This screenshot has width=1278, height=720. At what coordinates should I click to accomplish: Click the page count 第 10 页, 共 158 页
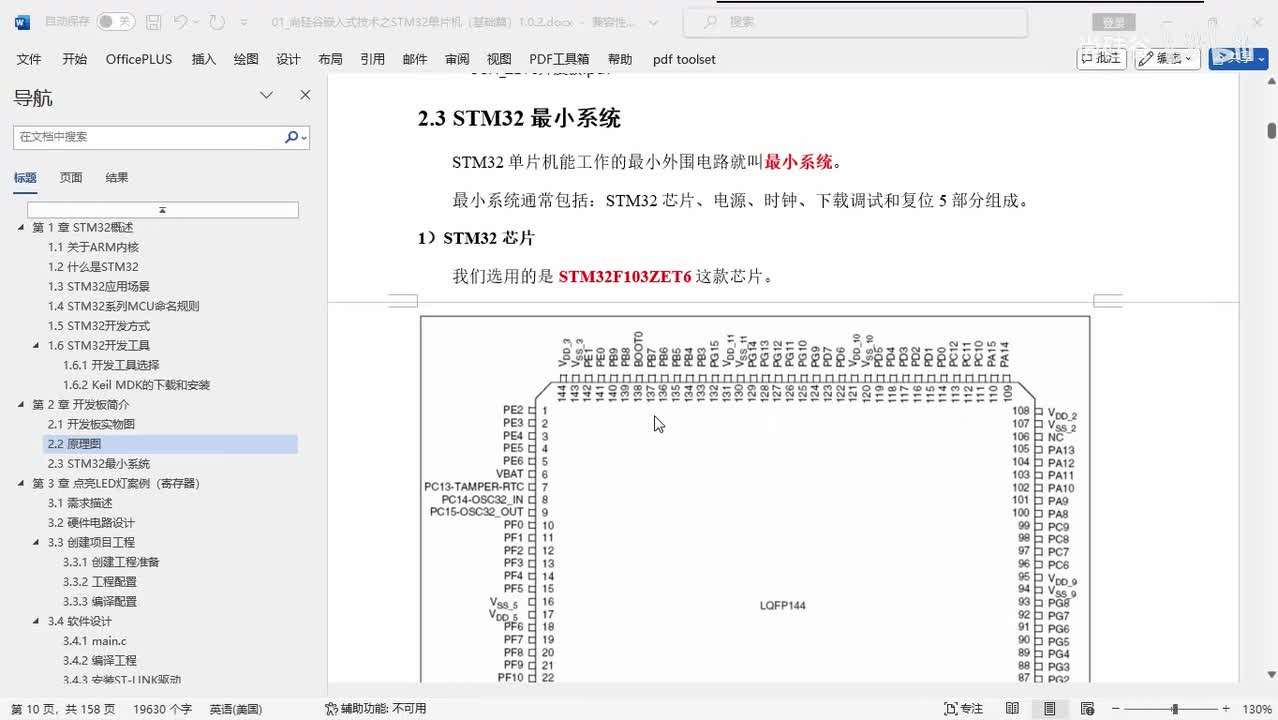point(63,709)
